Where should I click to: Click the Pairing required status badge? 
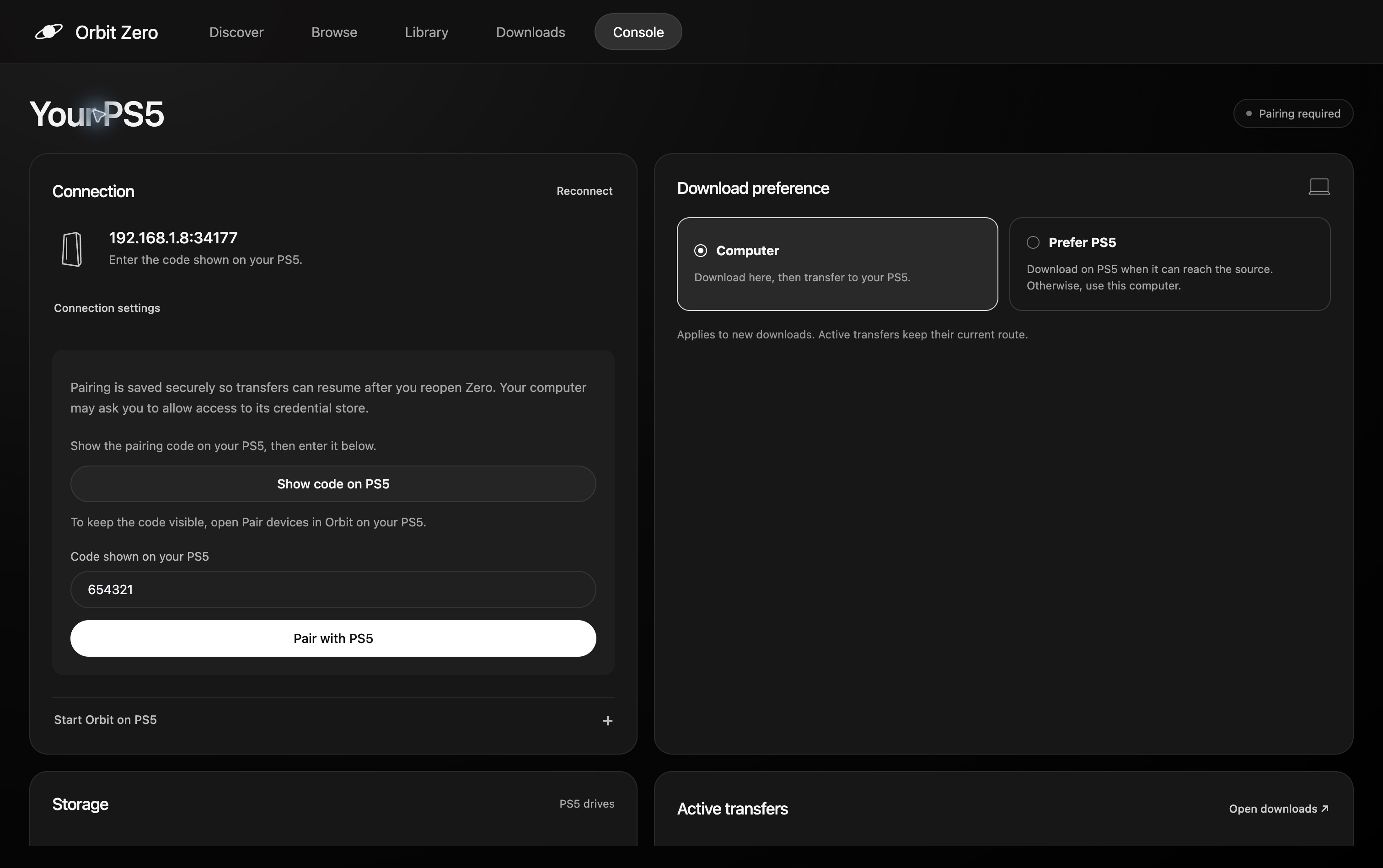click(1293, 114)
